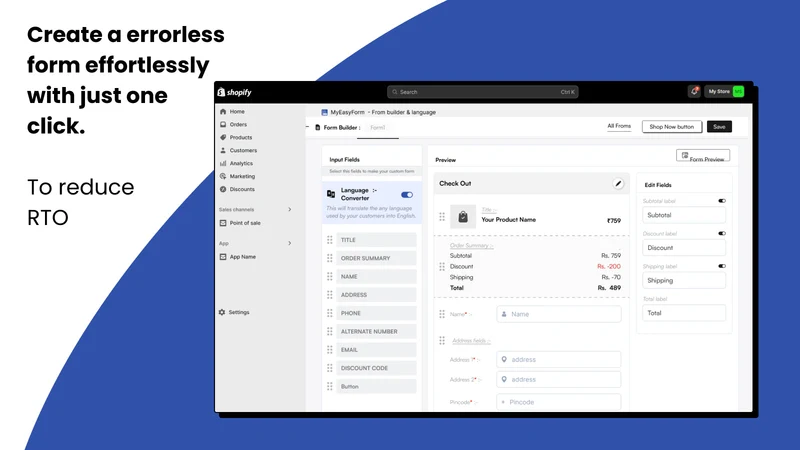
Task: Click drag handle beside DISCOUNT CODE
Action: [x=330, y=368]
